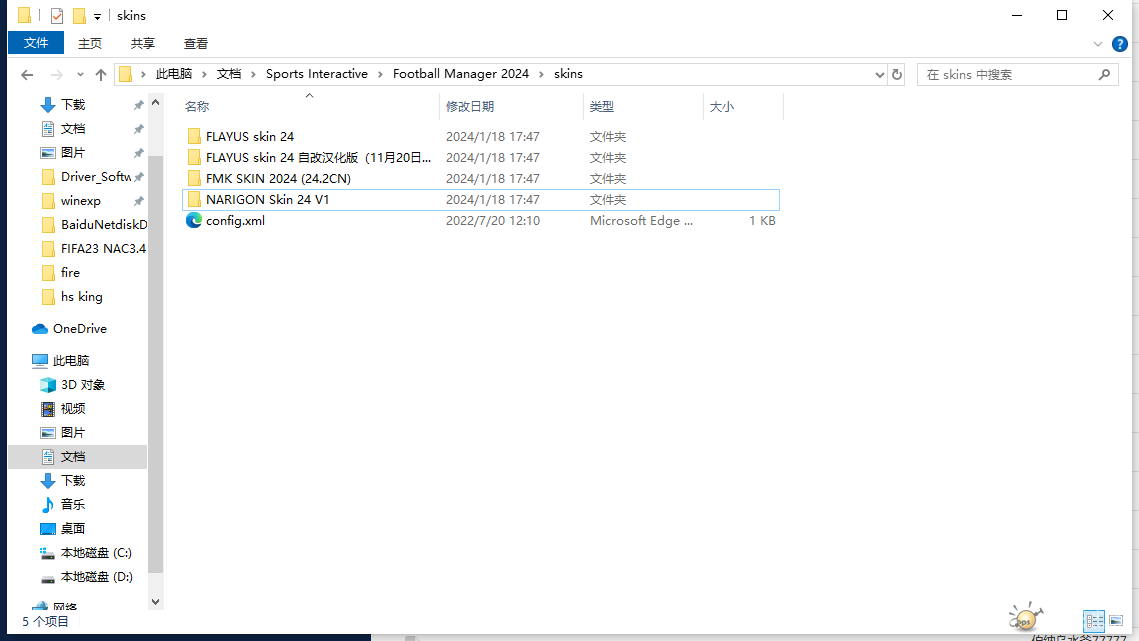Click Sports Interactive breadcrumb
This screenshot has width=1139, height=641.
pos(317,73)
